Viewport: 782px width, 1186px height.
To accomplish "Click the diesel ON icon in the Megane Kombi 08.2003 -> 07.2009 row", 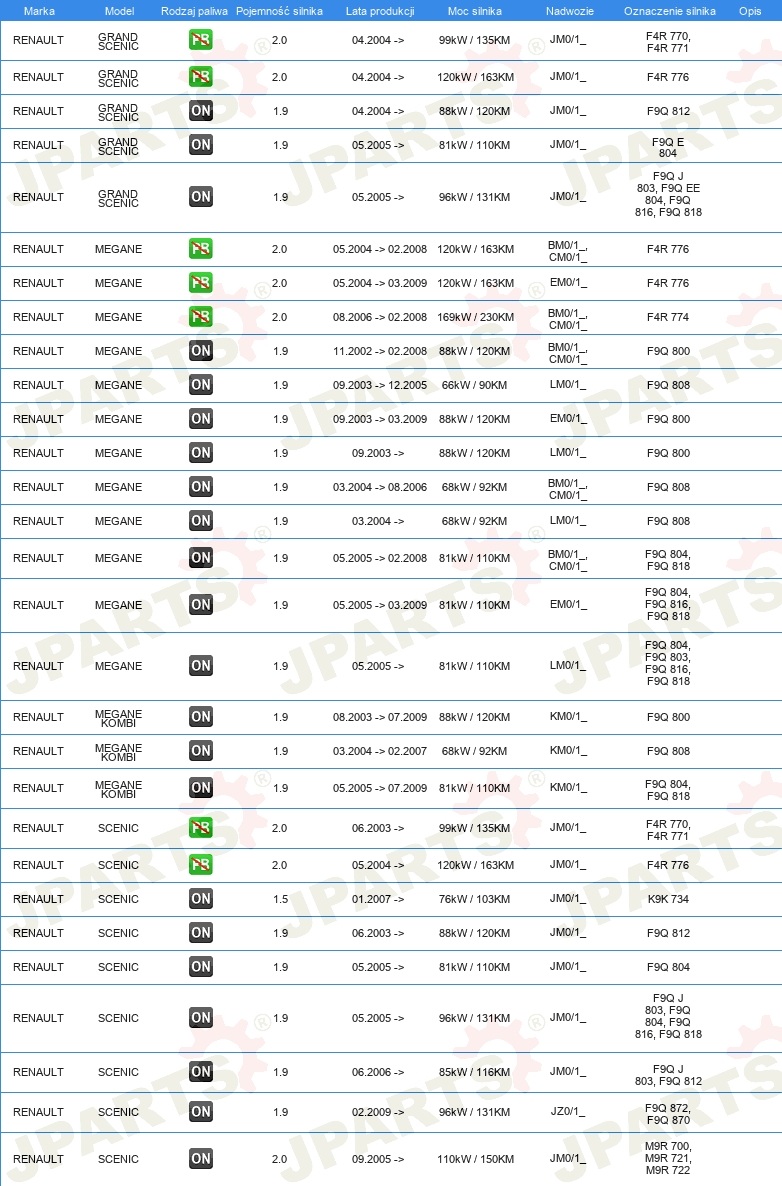I will (x=200, y=717).
